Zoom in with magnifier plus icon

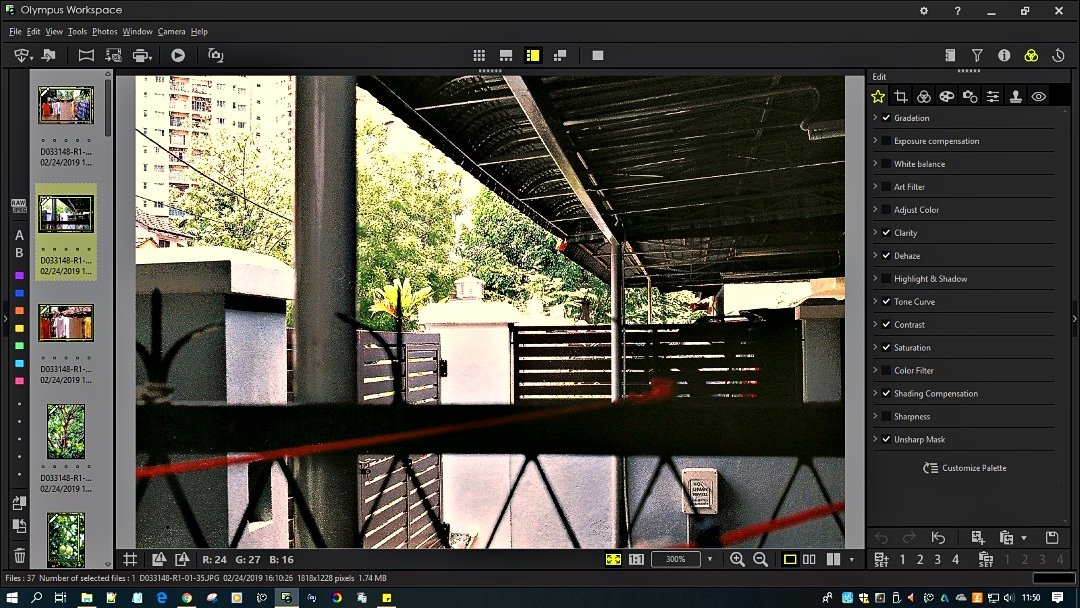(737, 559)
